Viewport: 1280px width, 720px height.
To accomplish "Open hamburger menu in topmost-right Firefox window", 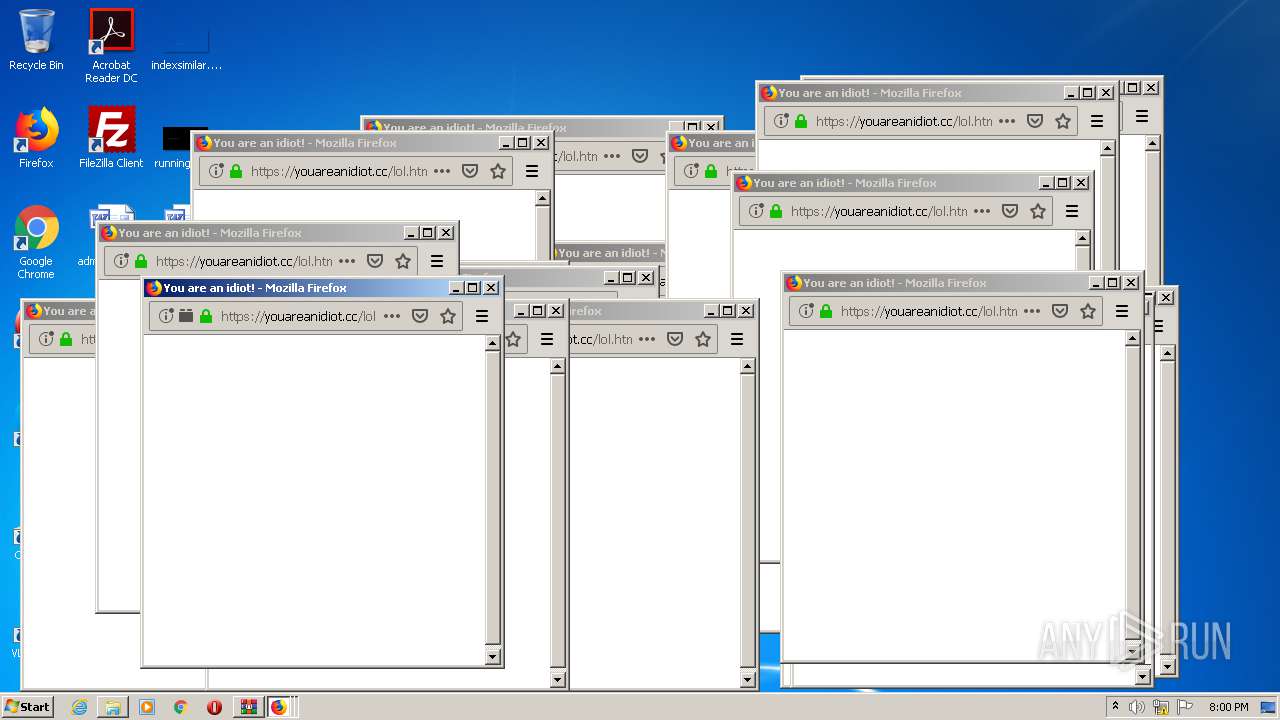I will (1097, 121).
